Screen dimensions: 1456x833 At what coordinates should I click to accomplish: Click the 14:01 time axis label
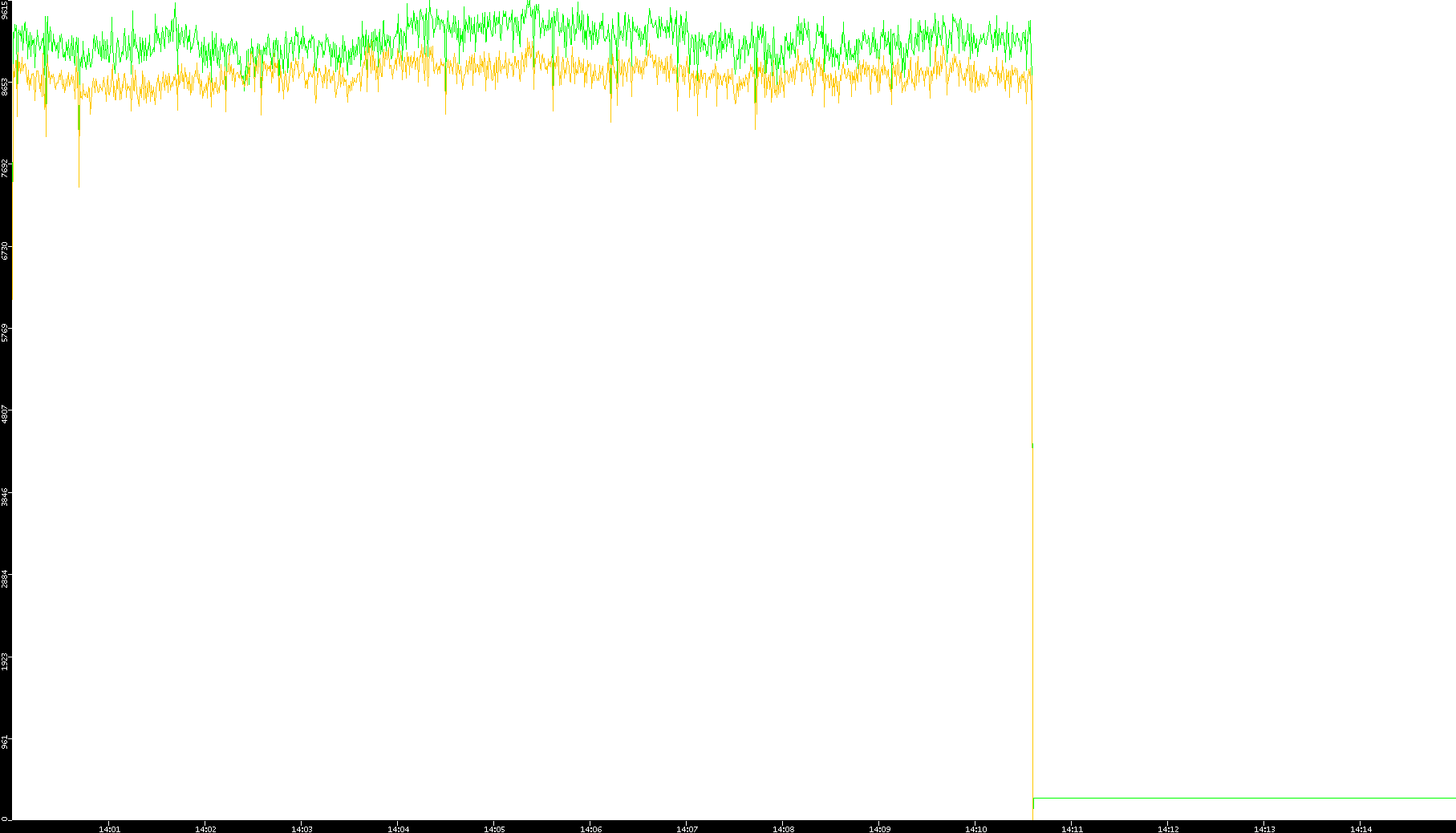point(109,829)
